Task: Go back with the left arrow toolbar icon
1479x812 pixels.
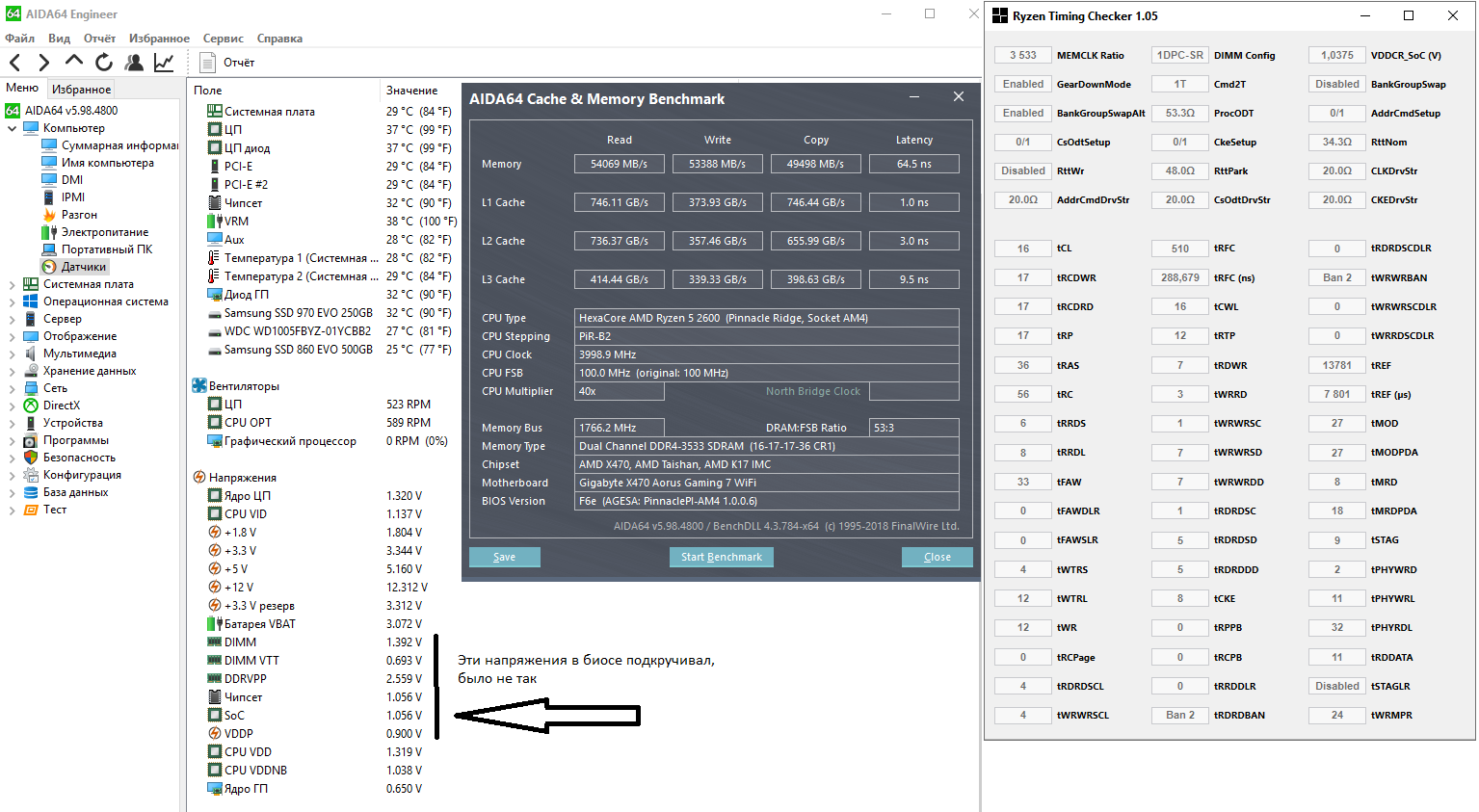Action: pos(15,63)
